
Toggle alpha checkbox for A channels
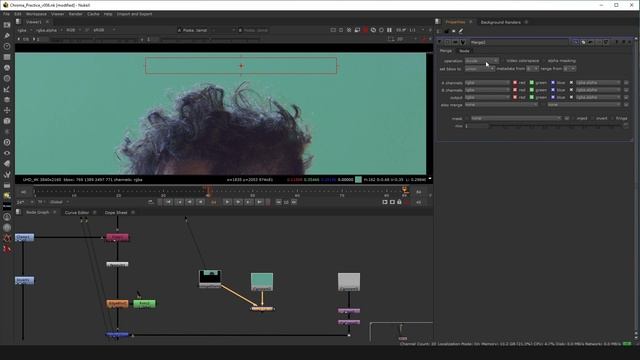tap(571, 83)
